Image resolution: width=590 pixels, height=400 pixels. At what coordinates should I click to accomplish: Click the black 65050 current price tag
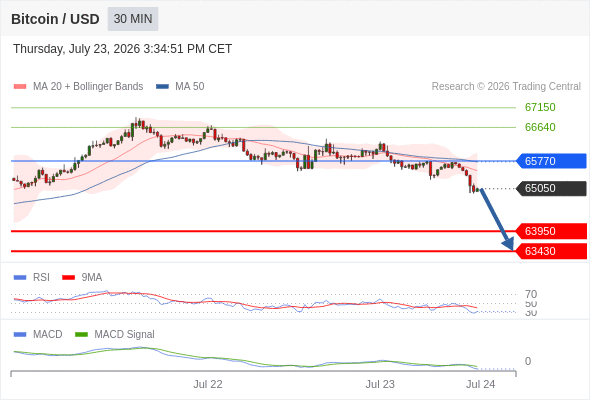click(x=551, y=188)
